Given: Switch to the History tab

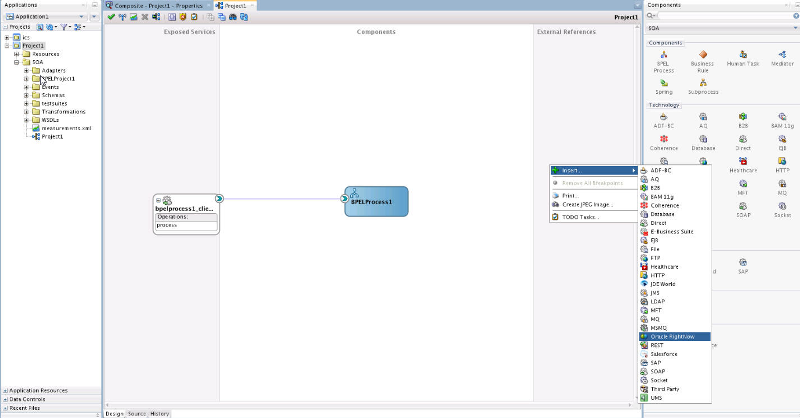Looking at the screenshot, I should (160, 414).
